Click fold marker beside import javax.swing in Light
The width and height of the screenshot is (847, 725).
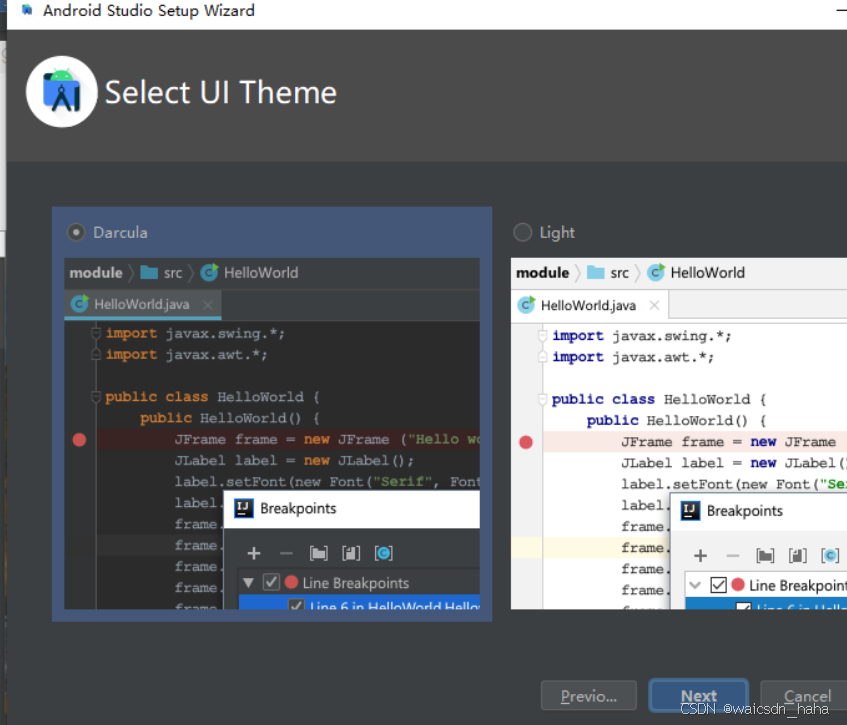point(542,335)
